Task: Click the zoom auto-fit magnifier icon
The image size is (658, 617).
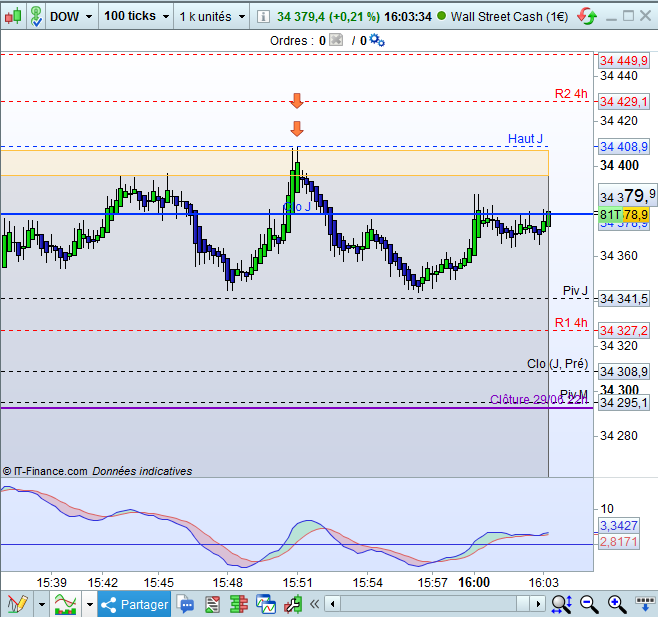Action: click(x=561, y=604)
